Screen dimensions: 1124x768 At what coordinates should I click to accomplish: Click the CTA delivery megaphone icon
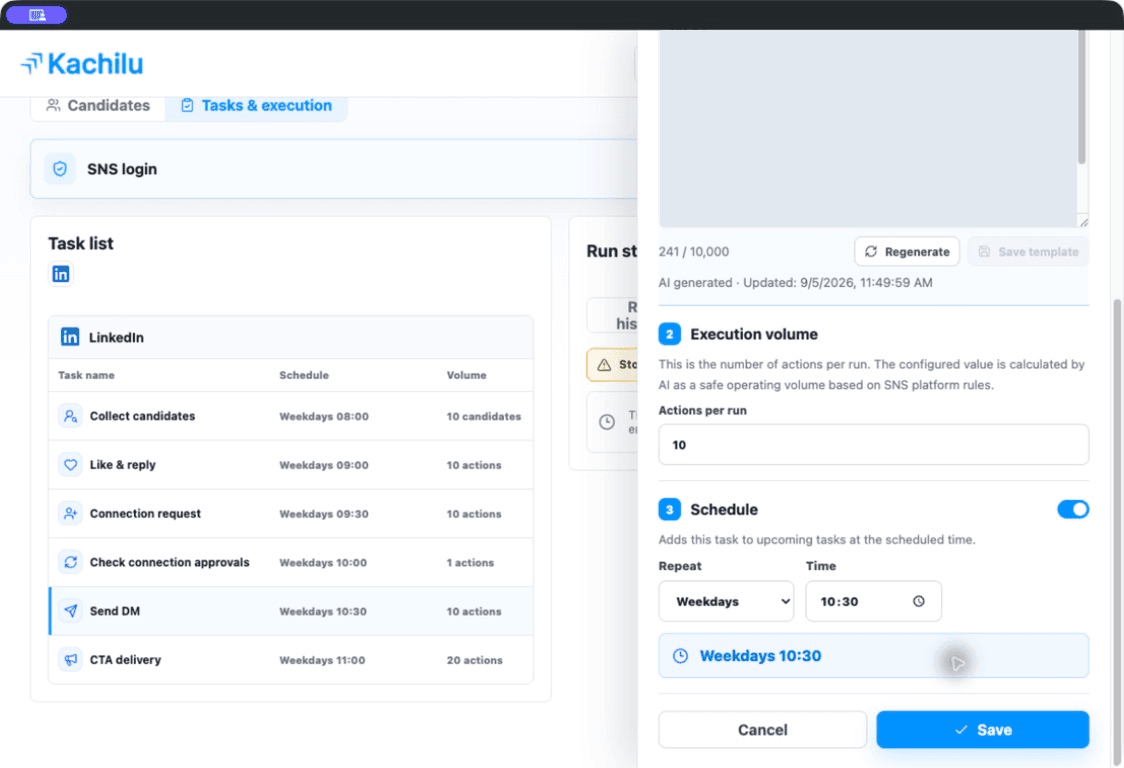click(70, 660)
